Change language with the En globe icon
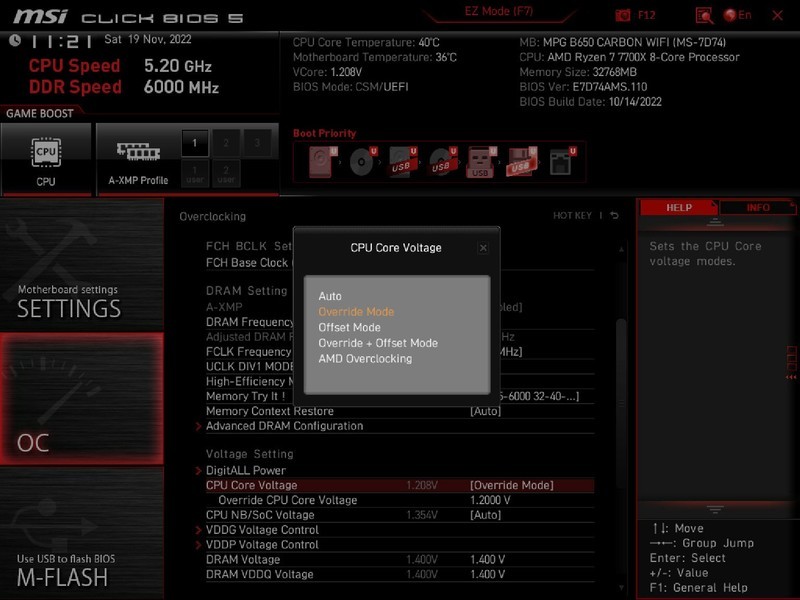This screenshot has height=600, width=800. 737,15
